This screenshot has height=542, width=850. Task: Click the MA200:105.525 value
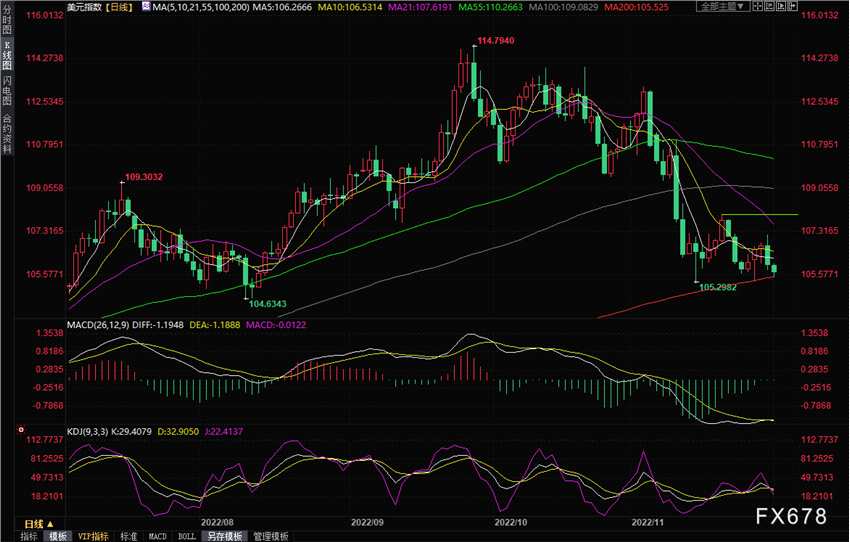pos(636,7)
